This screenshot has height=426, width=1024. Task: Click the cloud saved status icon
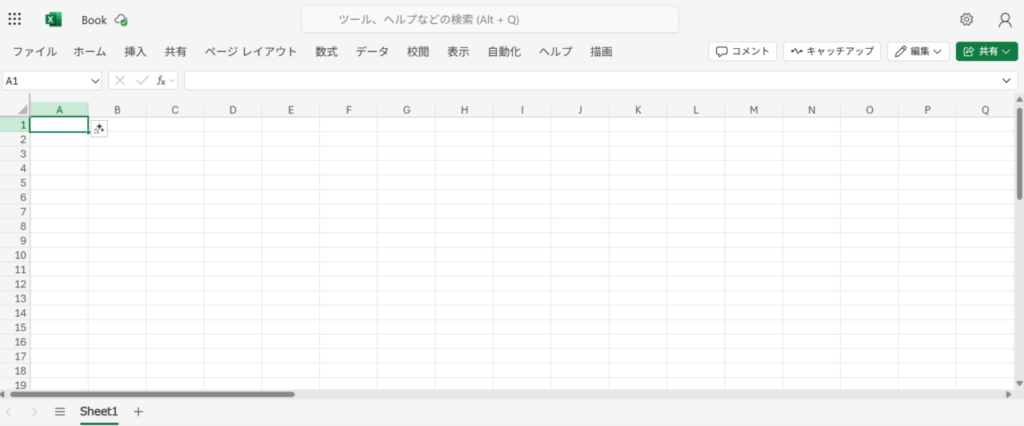121,20
